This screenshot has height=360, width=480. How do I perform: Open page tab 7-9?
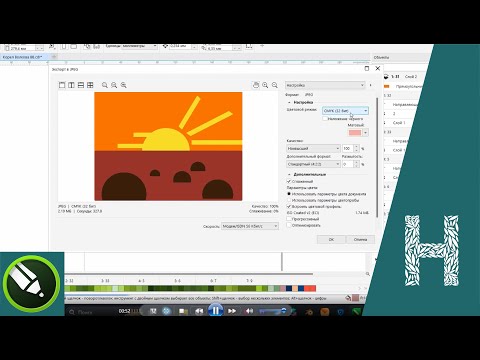[x=249, y=281]
